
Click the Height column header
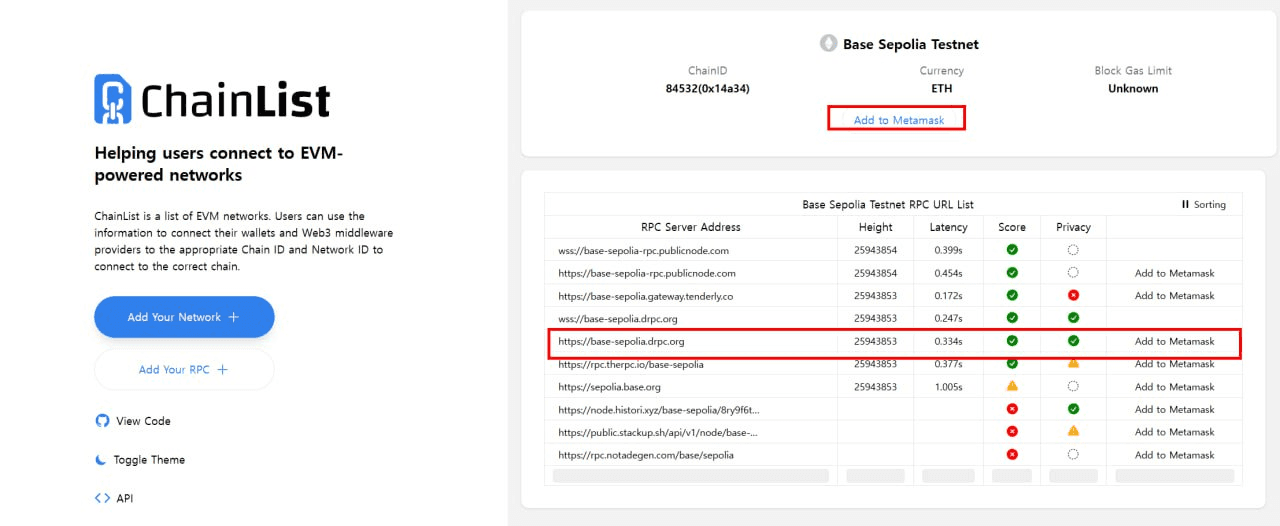click(x=875, y=227)
